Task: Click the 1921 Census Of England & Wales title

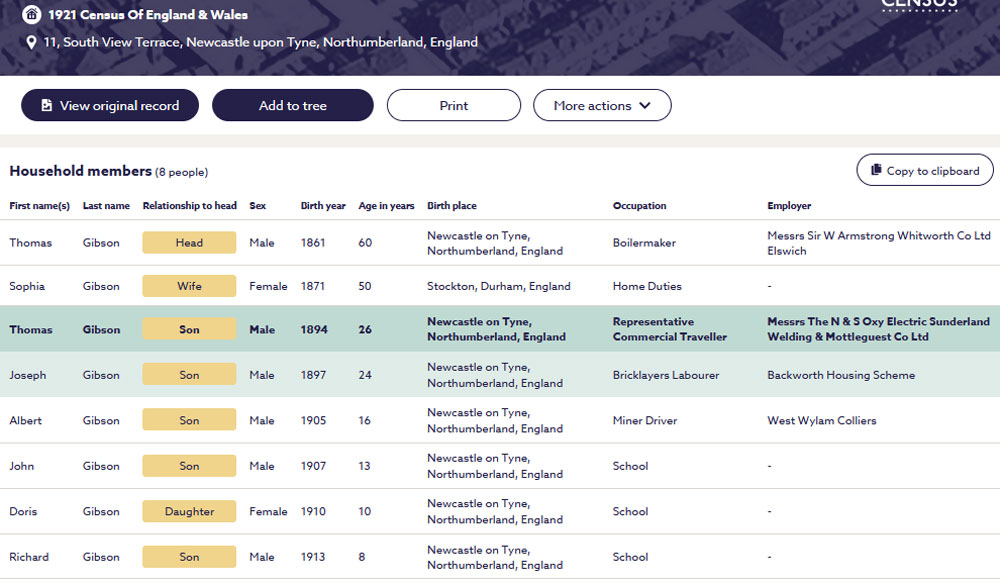Action: coord(148,15)
